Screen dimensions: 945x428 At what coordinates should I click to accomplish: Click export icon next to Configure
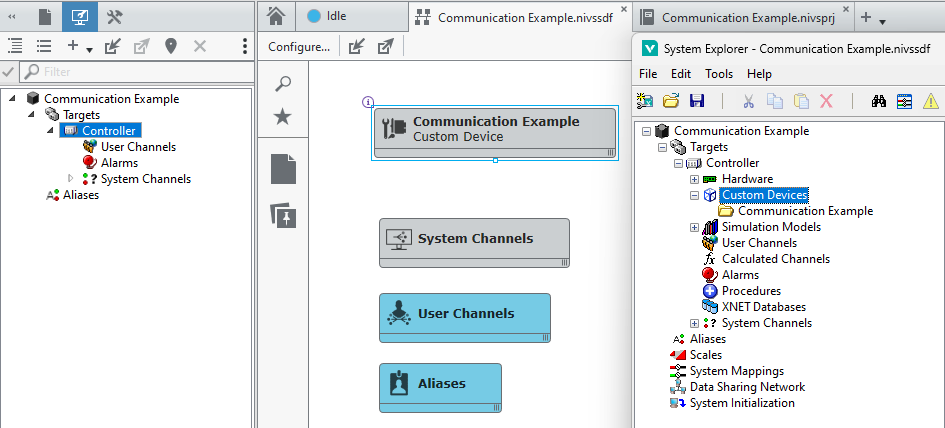point(385,46)
